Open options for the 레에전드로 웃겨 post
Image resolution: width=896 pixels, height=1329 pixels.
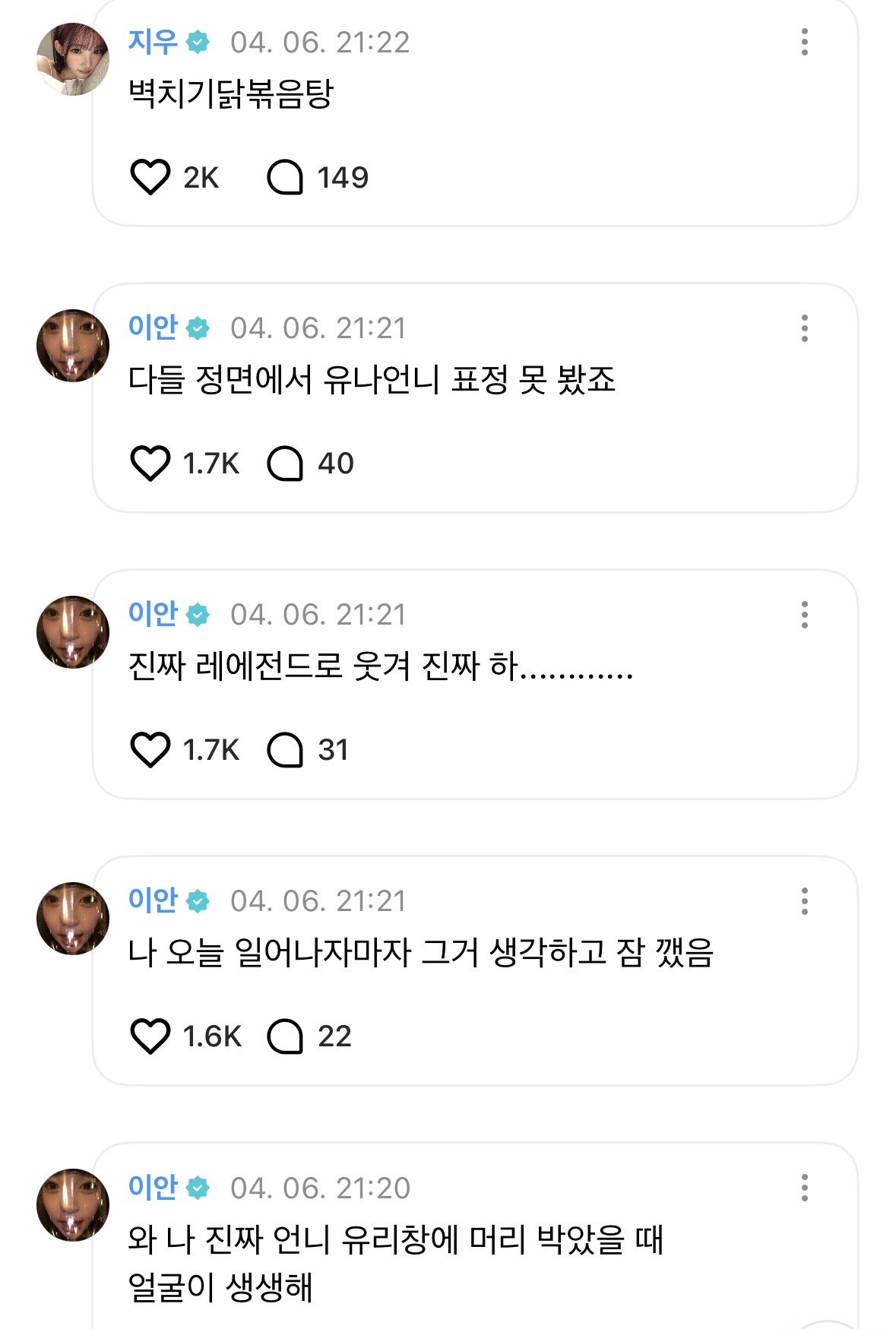pos(804,615)
